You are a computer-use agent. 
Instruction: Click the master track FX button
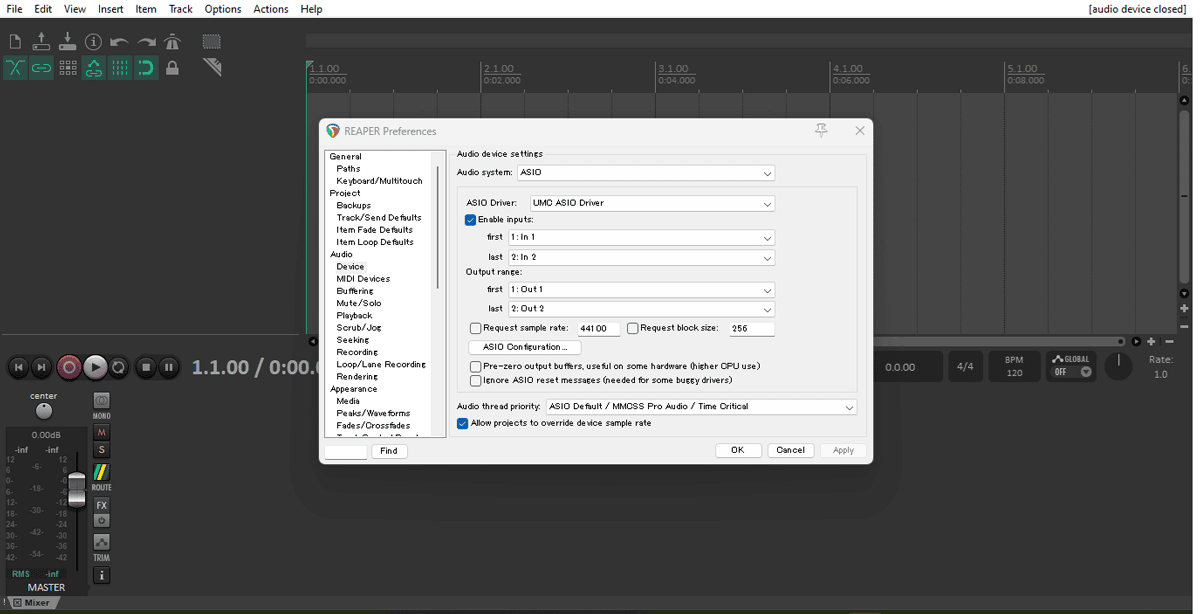pyautogui.click(x=101, y=505)
